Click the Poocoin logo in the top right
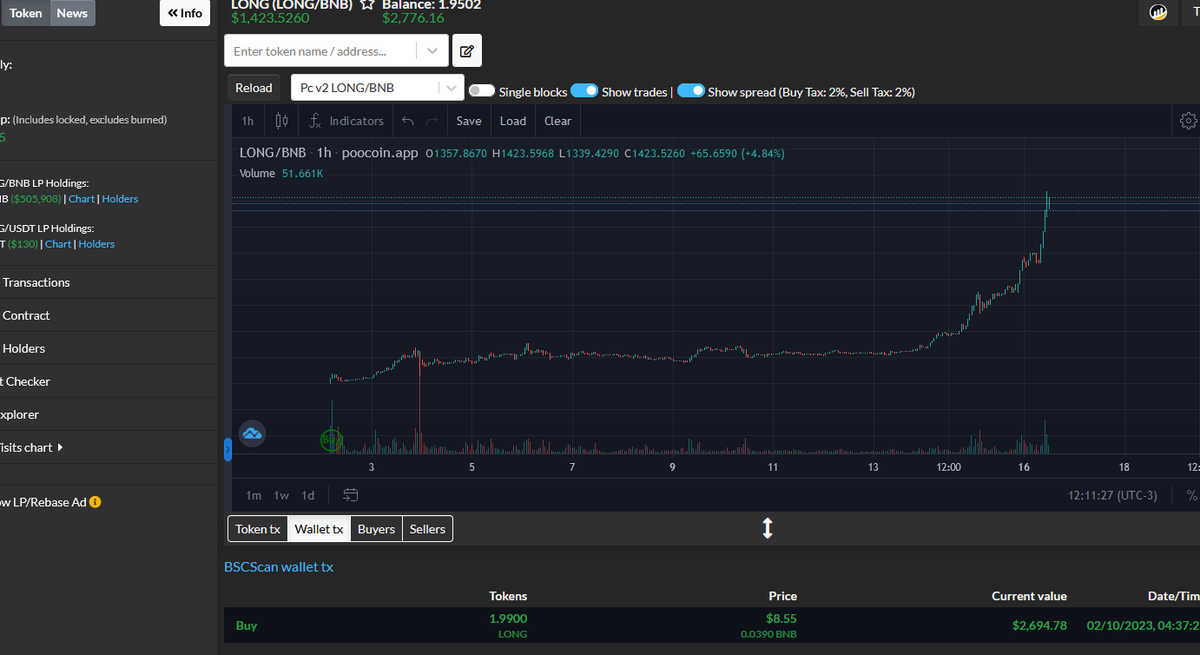1200x655 pixels. click(1157, 12)
